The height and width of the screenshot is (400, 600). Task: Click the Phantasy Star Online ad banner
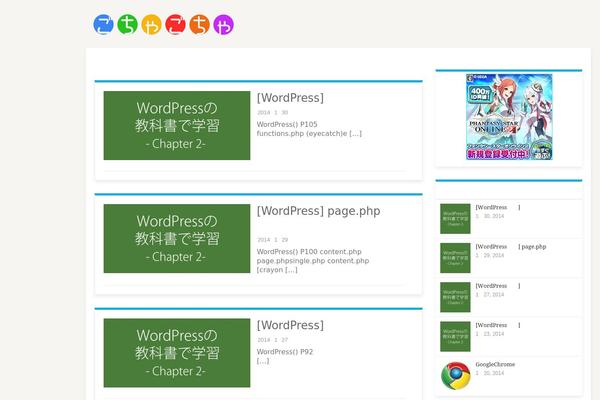pyautogui.click(x=509, y=117)
